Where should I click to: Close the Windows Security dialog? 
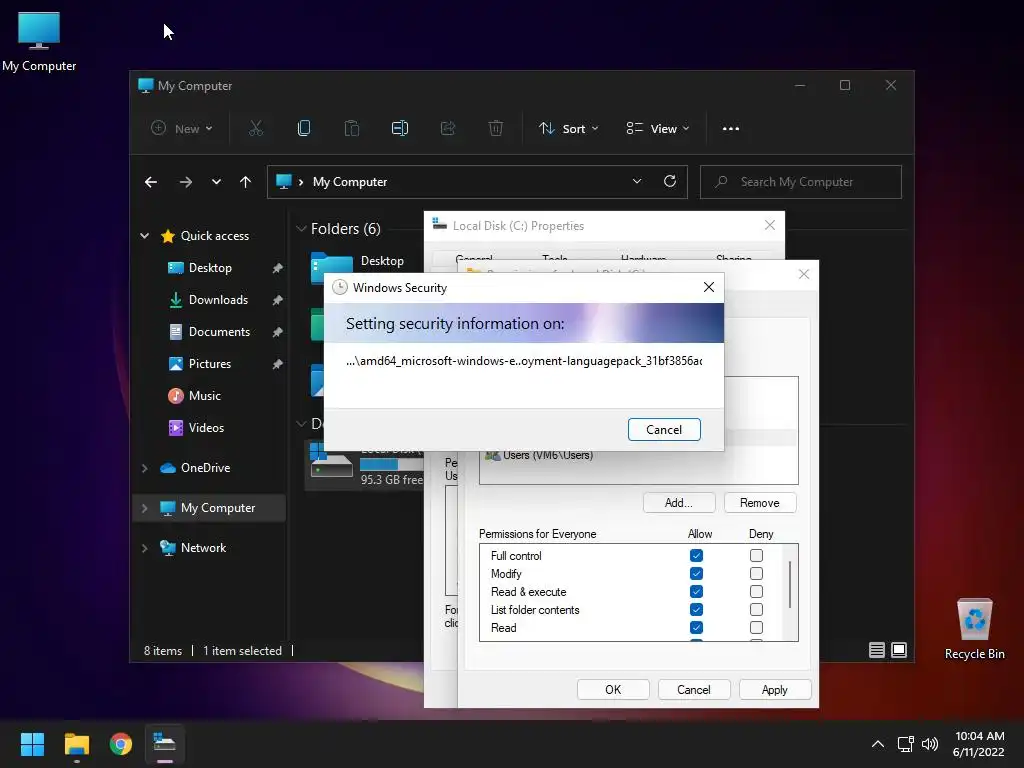tap(709, 287)
